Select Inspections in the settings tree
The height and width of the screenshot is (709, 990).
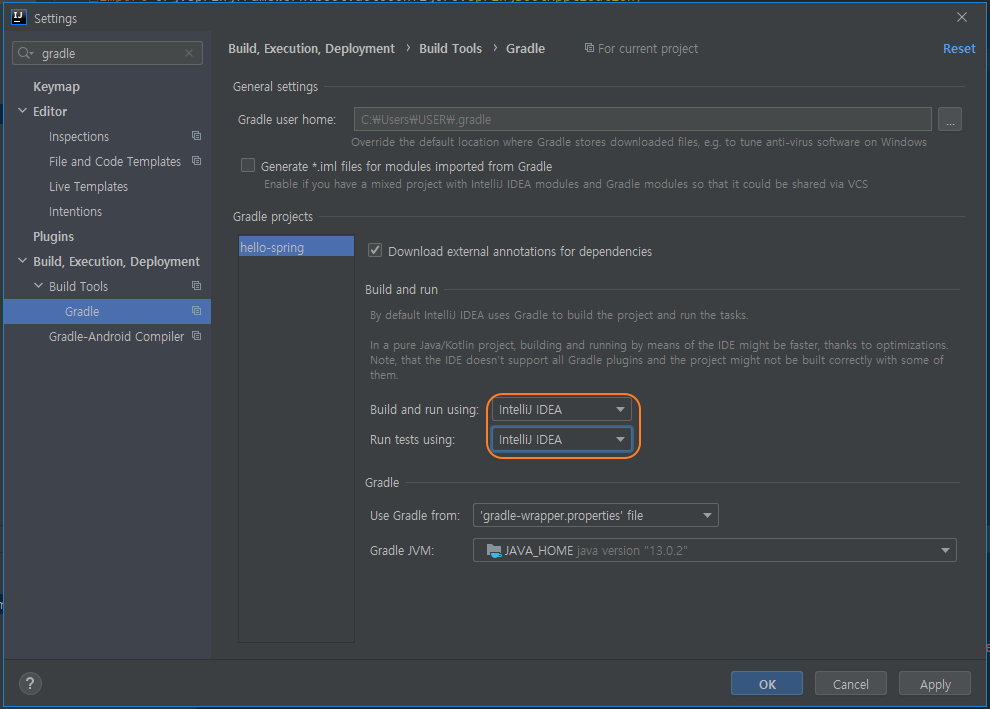[x=79, y=136]
